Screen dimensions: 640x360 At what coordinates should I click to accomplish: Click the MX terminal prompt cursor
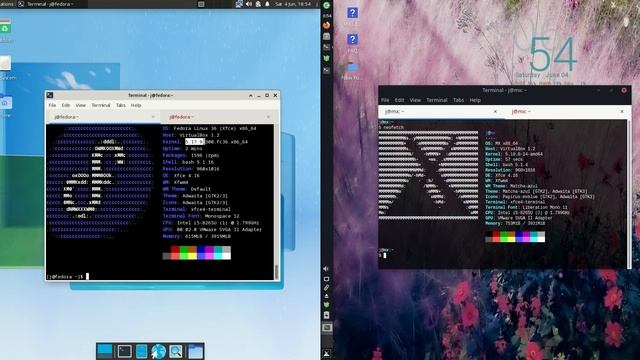[x=384, y=255]
